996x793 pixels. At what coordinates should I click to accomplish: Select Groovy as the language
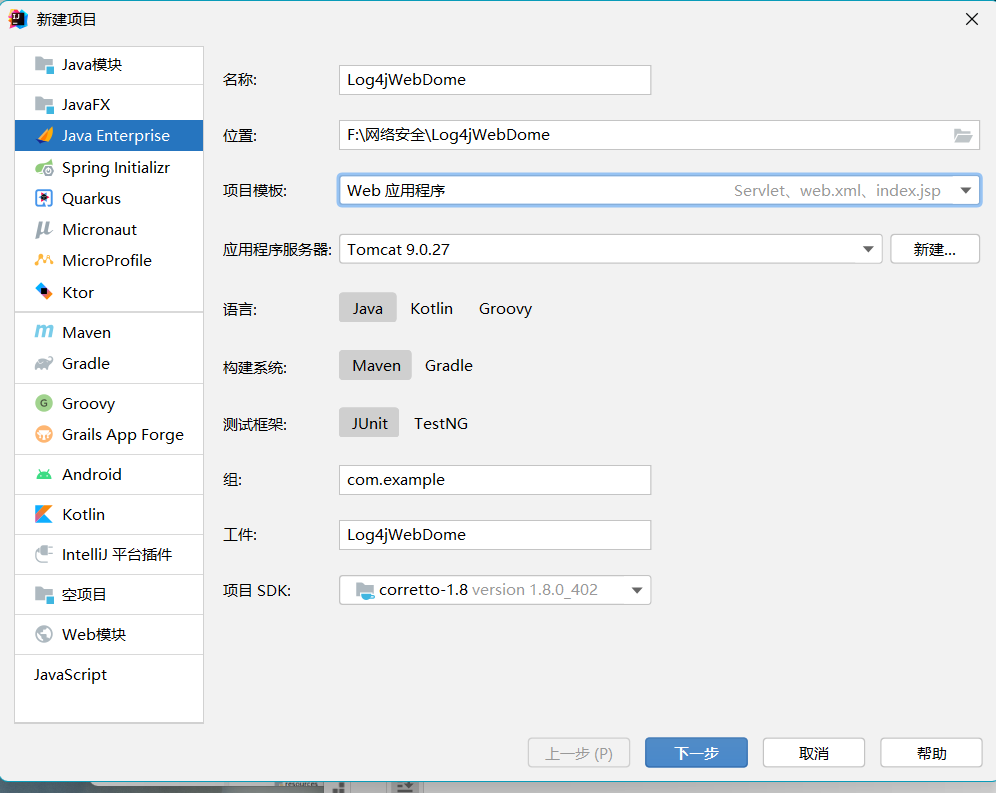point(505,308)
